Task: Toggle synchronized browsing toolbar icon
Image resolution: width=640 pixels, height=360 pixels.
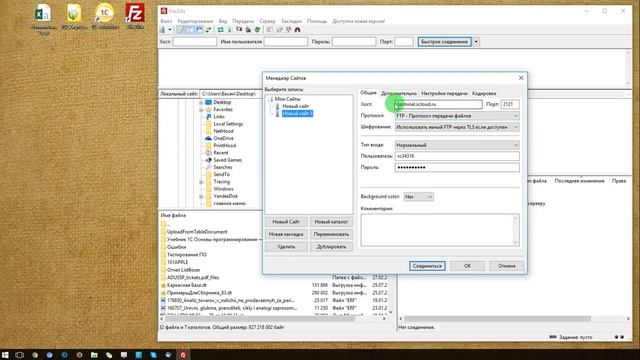Action: [288, 29]
